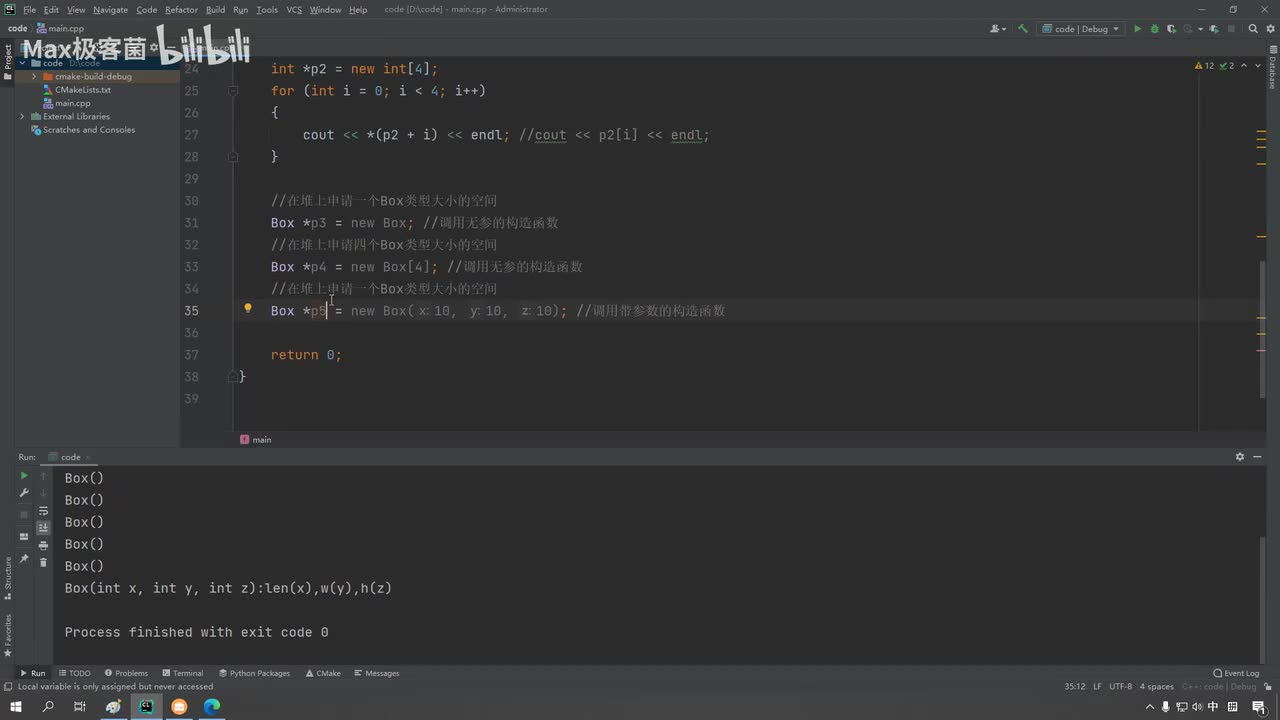Viewport: 1280px width, 720px height.
Task: Show quick-fix lightbulb on line 35
Action: [248, 309]
